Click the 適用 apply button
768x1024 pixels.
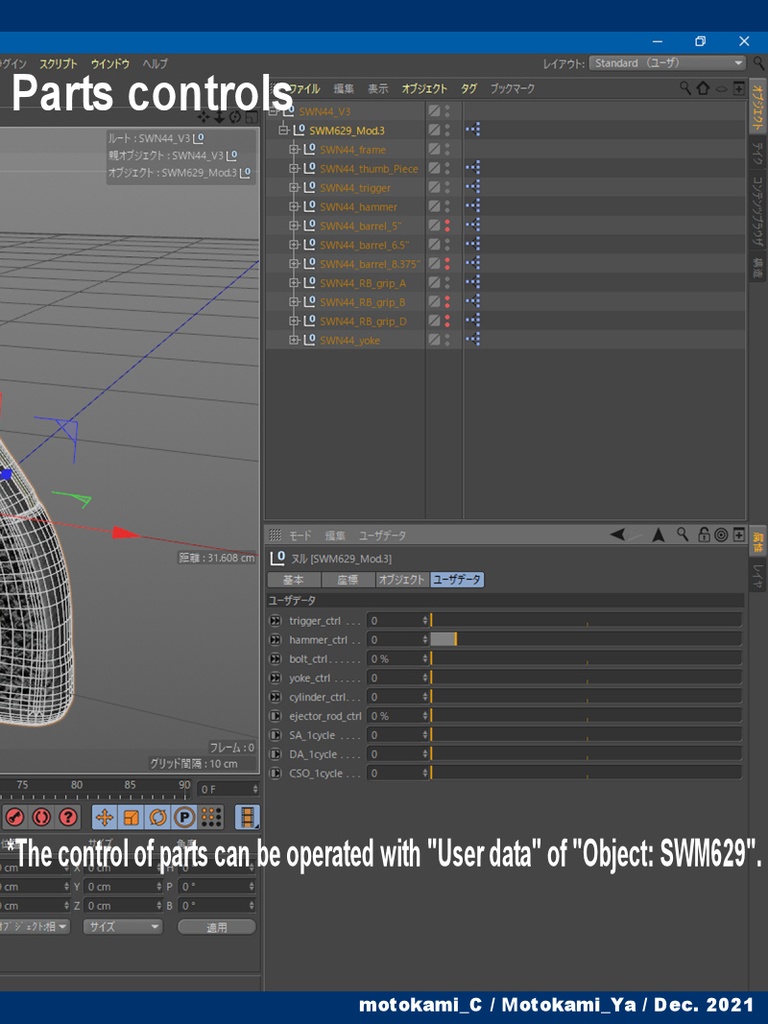(217, 927)
